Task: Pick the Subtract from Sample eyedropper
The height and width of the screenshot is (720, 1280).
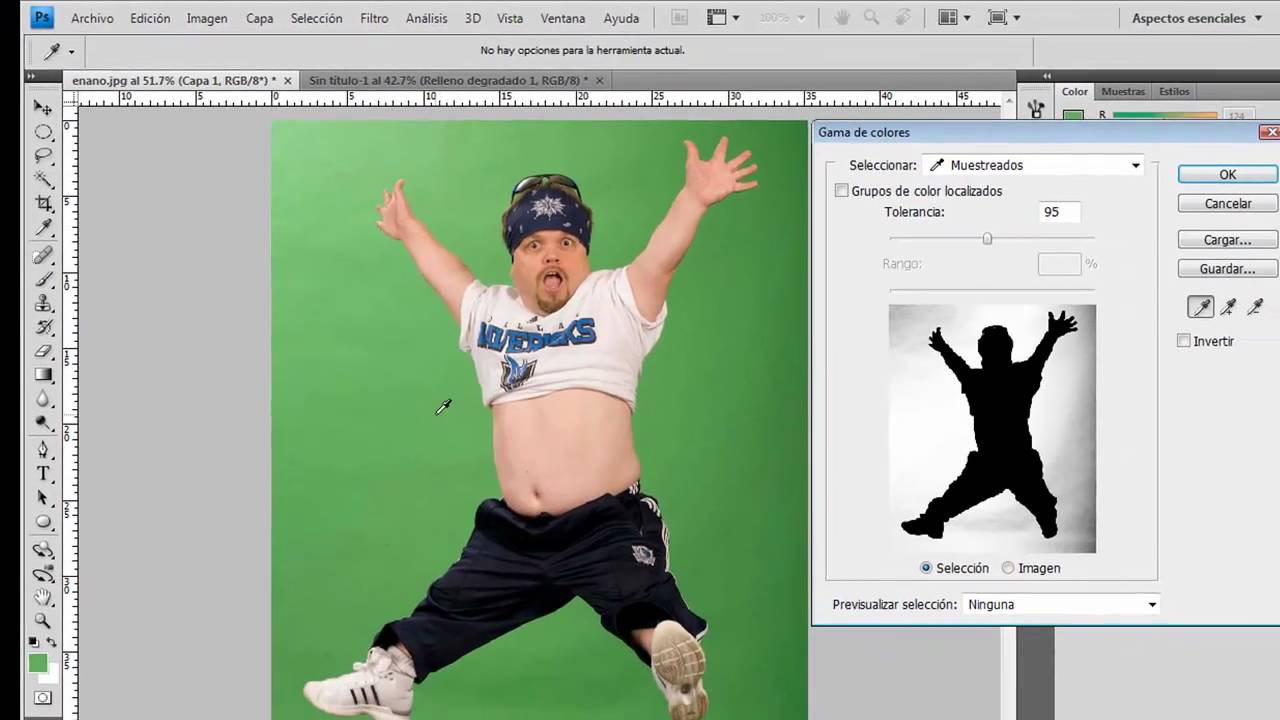Action: click(1255, 307)
